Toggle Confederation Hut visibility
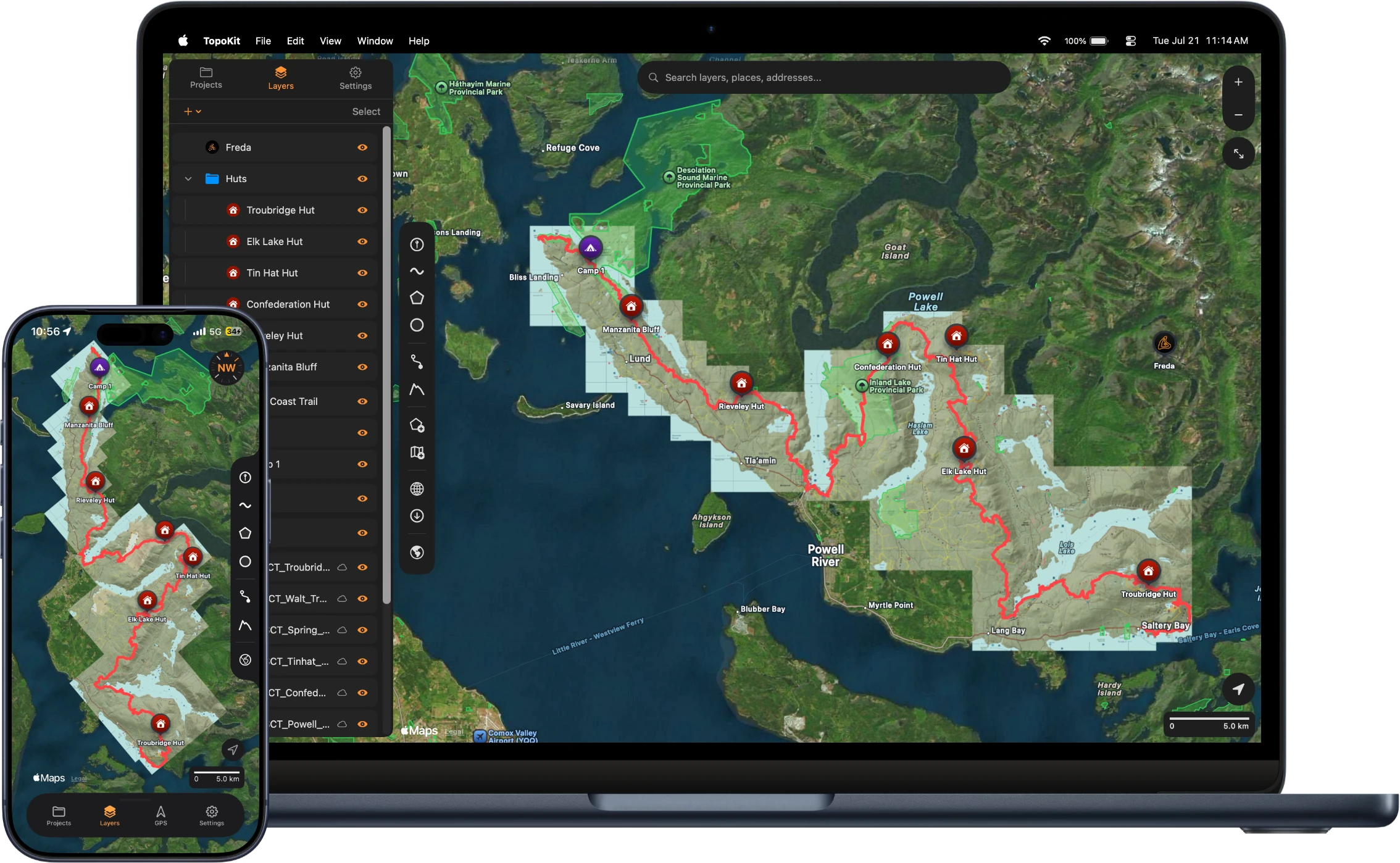 362,304
